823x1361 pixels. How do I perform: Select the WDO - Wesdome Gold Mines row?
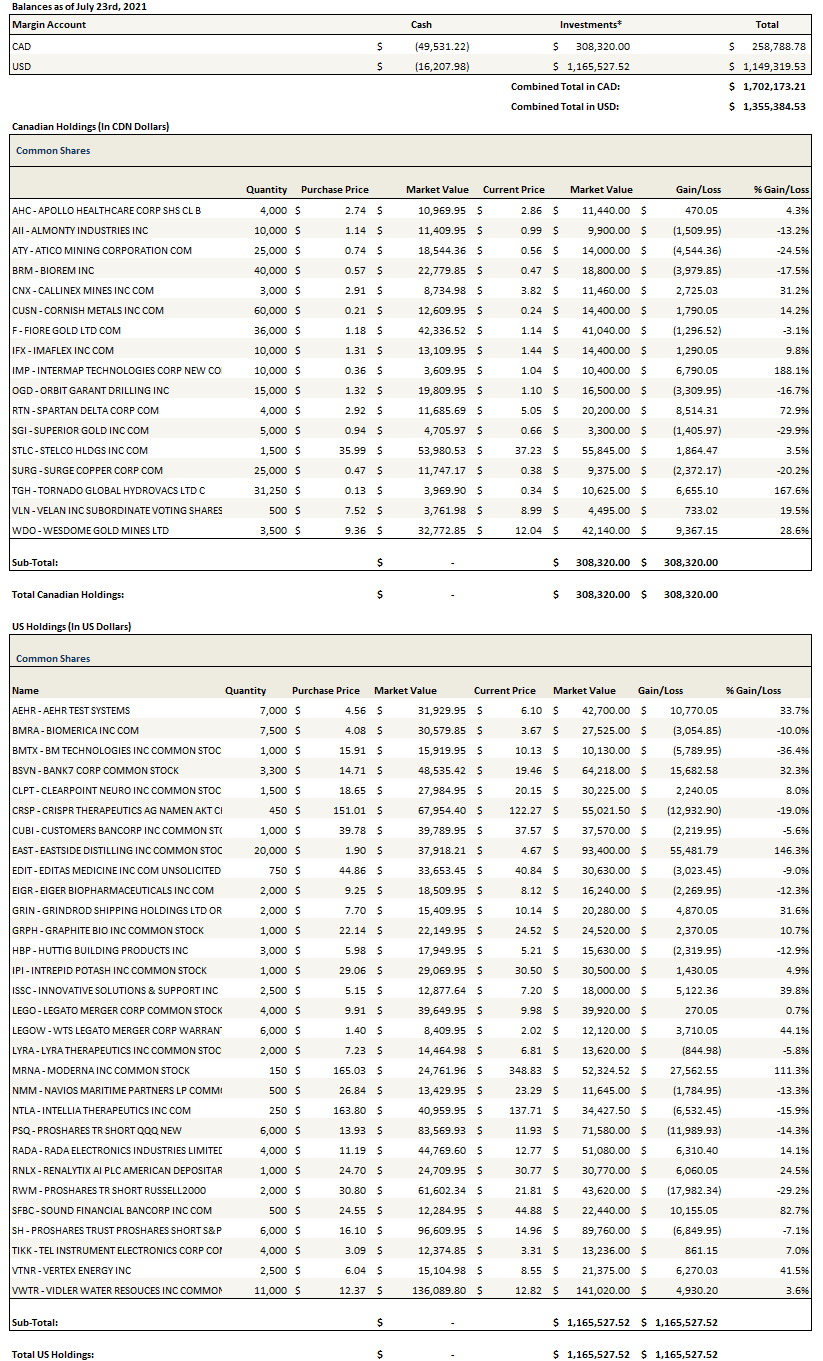tap(90, 531)
